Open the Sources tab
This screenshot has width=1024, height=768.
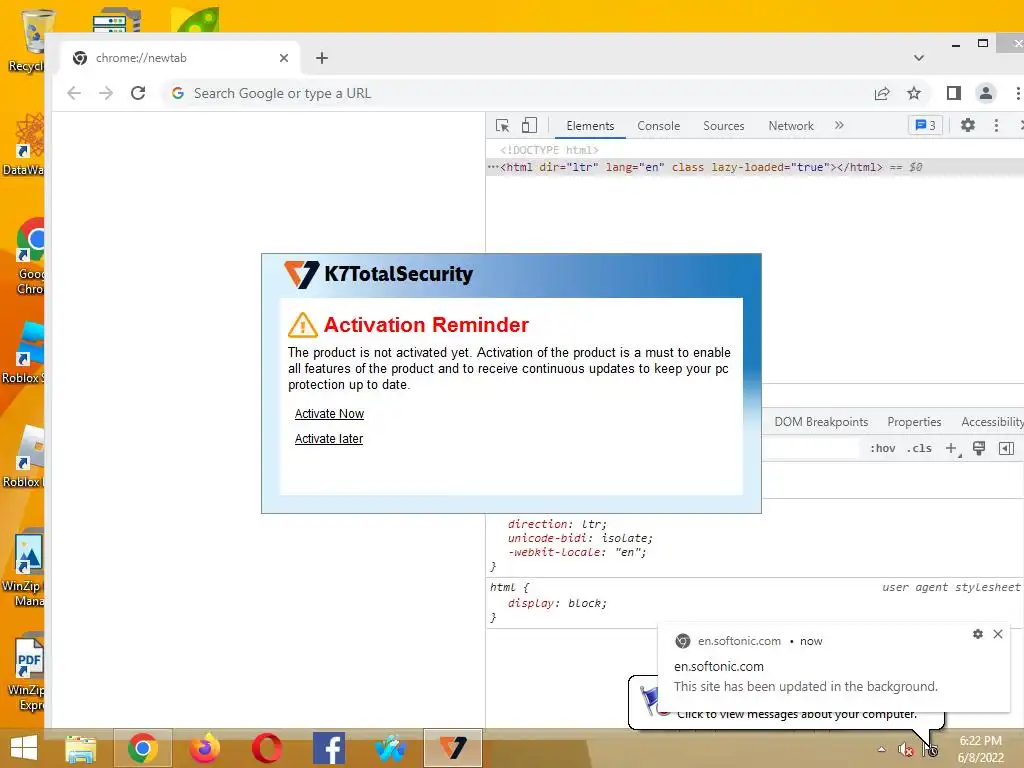724,126
